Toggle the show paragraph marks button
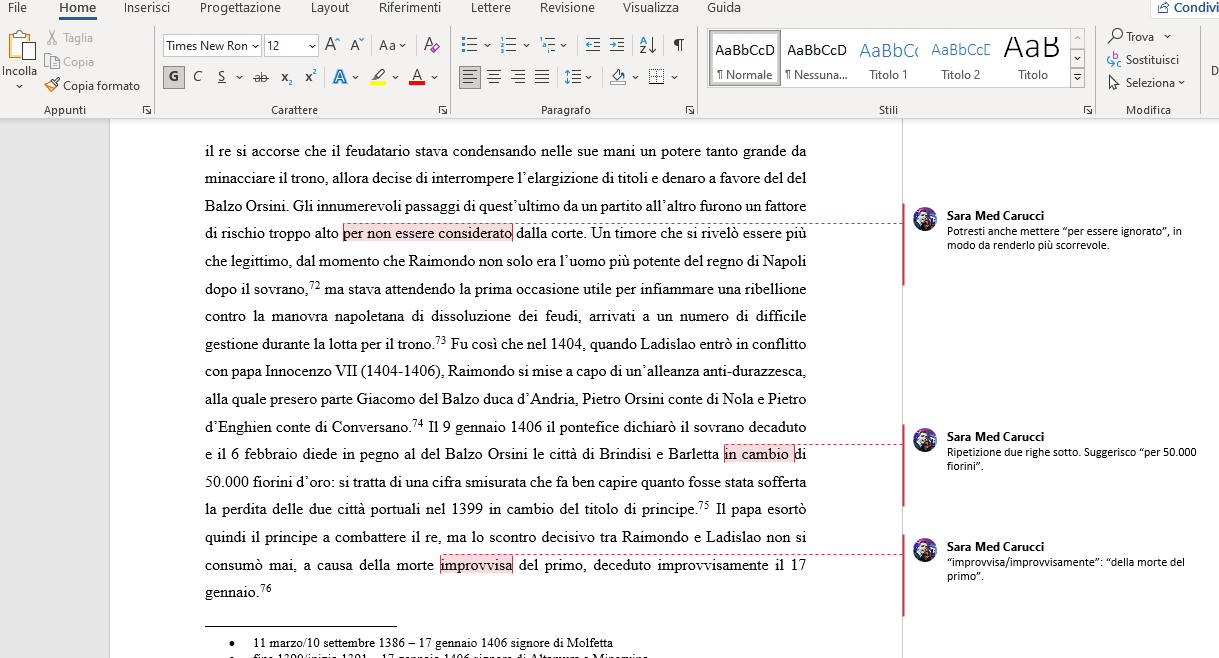Screen dimensions: 1219x658 (x=679, y=45)
